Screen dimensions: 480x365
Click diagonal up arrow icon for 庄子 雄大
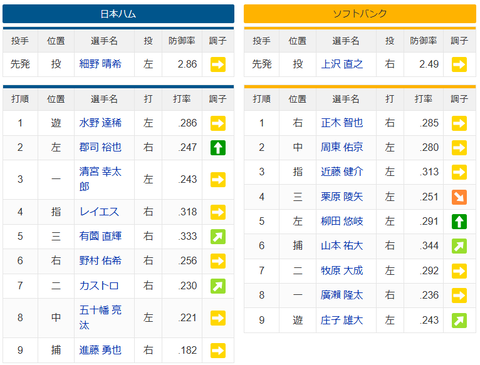pos(459,320)
